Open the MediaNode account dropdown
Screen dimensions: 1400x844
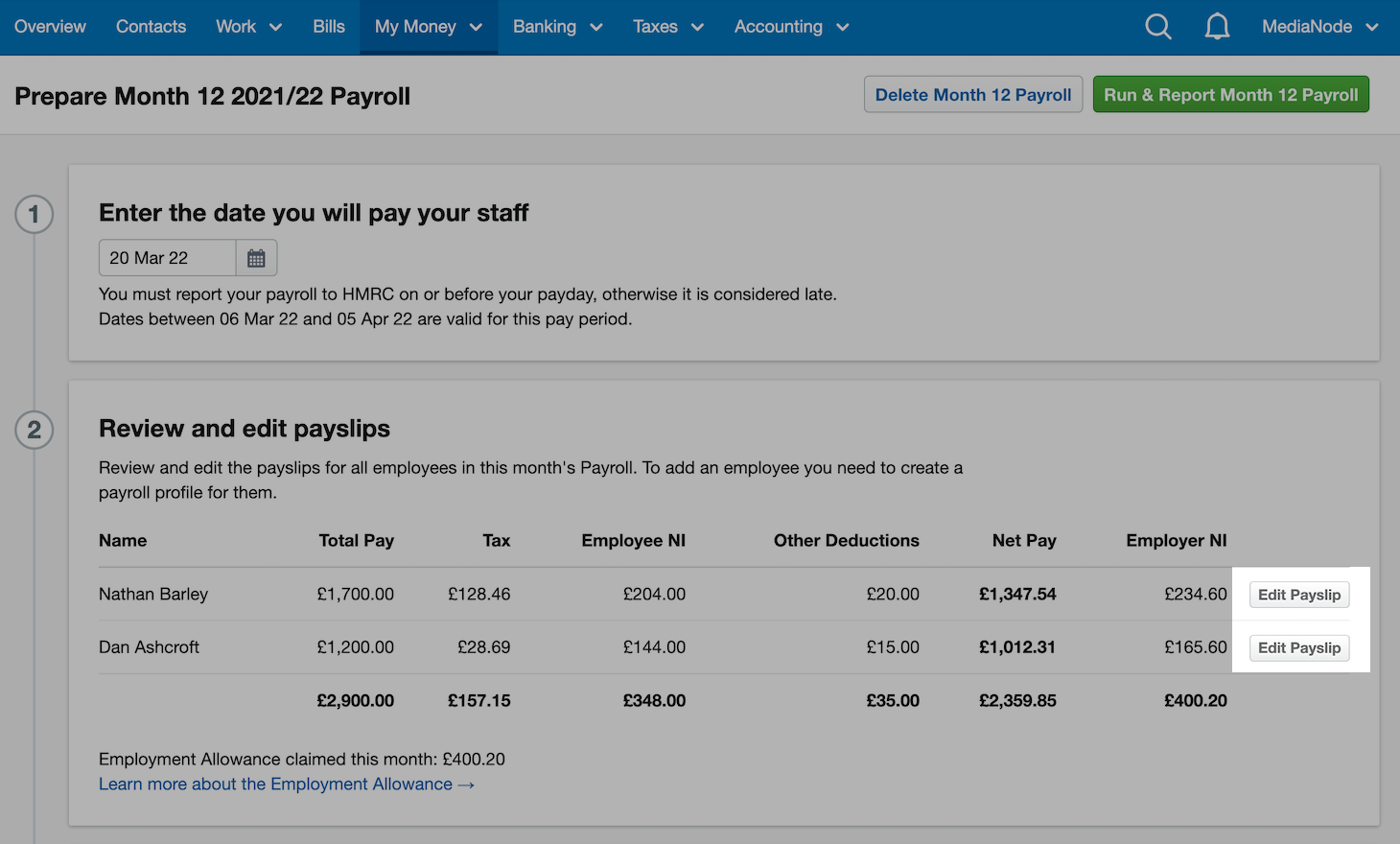(1319, 27)
